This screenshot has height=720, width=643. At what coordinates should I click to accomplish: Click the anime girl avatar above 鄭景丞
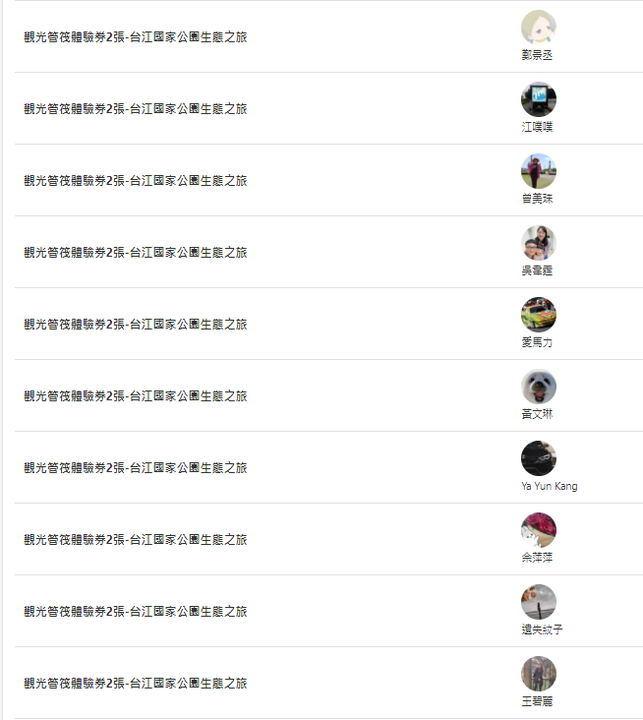538,28
